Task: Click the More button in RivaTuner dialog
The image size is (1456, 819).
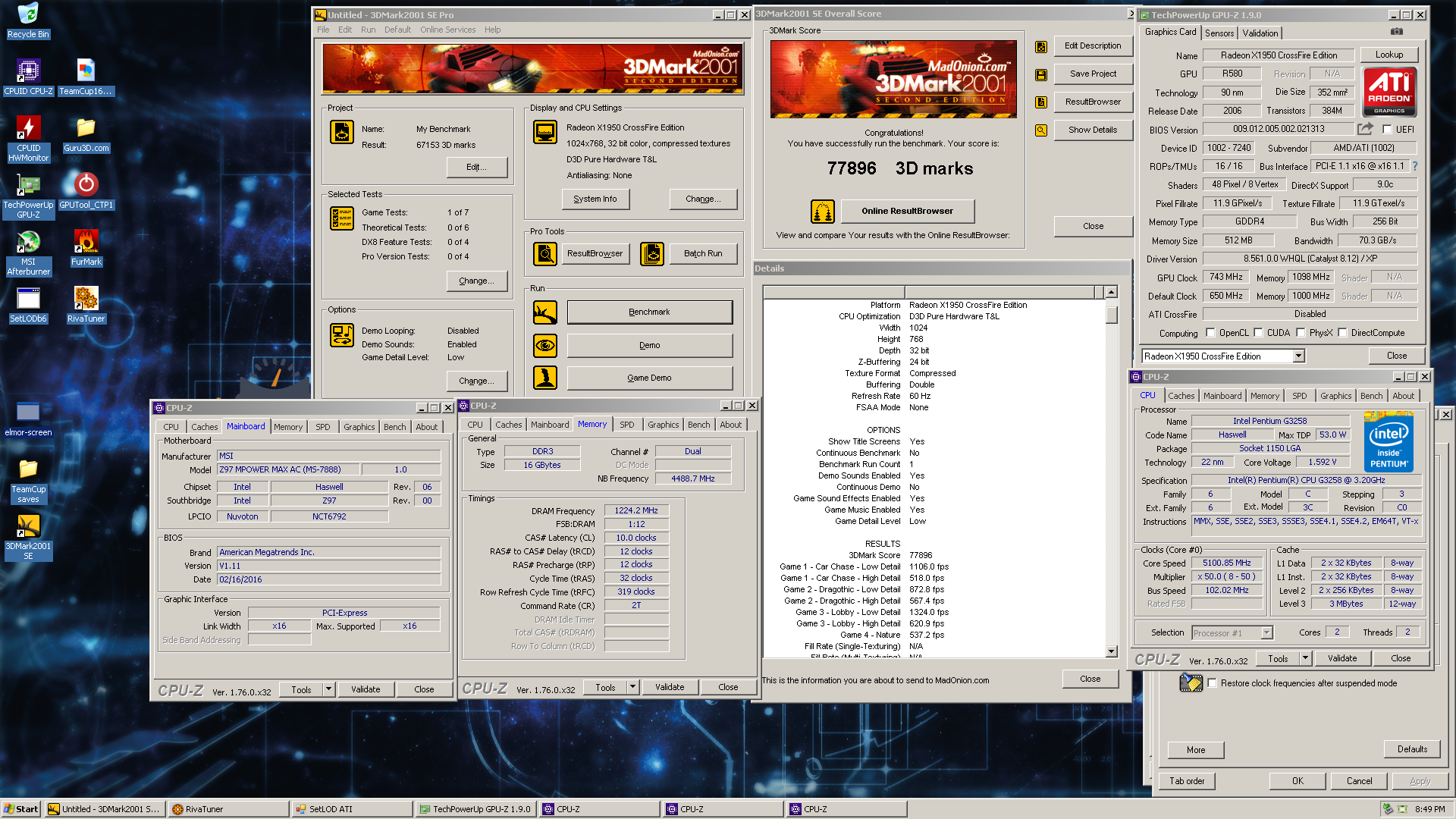Action: [x=1196, y=750]
